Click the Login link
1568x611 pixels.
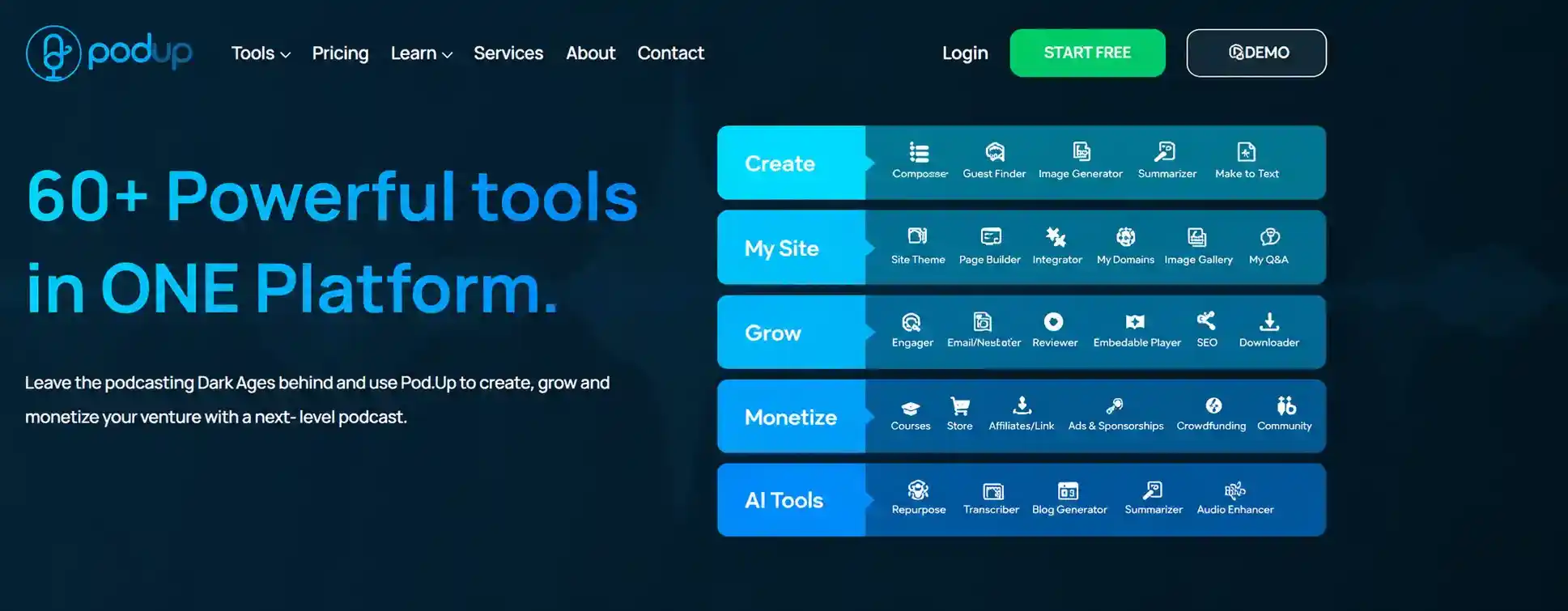coord(965,53)
